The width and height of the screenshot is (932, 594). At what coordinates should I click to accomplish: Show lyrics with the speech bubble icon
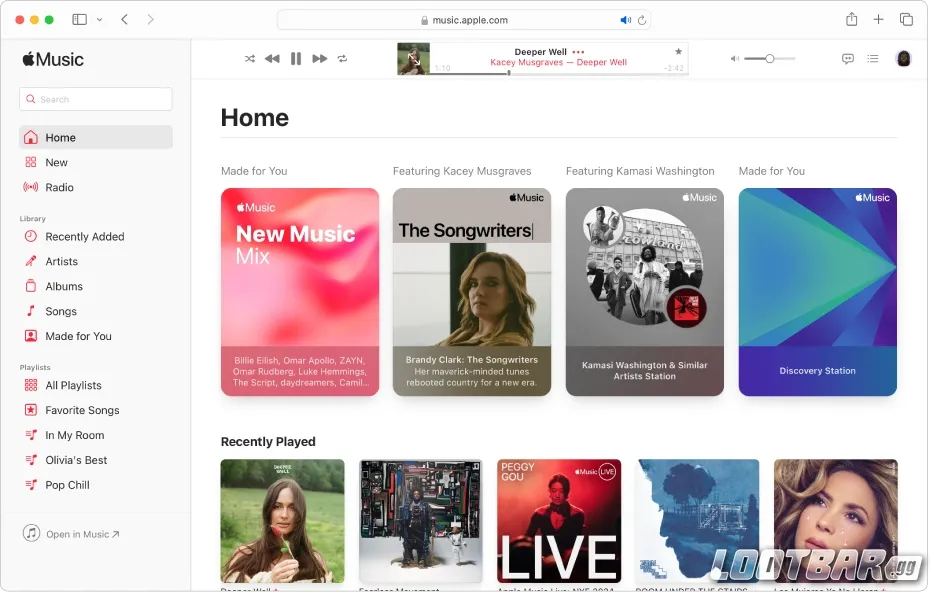pos(847,58)
